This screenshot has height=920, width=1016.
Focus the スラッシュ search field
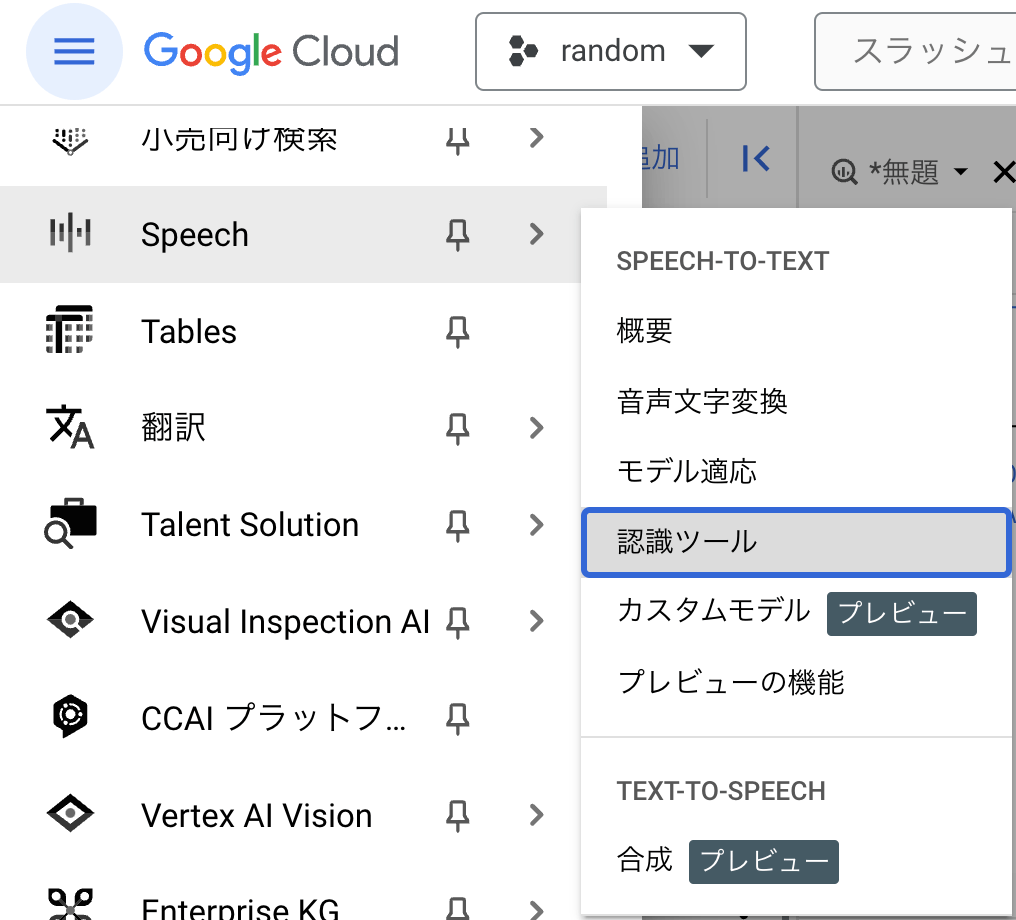click(x=915, y=51)
